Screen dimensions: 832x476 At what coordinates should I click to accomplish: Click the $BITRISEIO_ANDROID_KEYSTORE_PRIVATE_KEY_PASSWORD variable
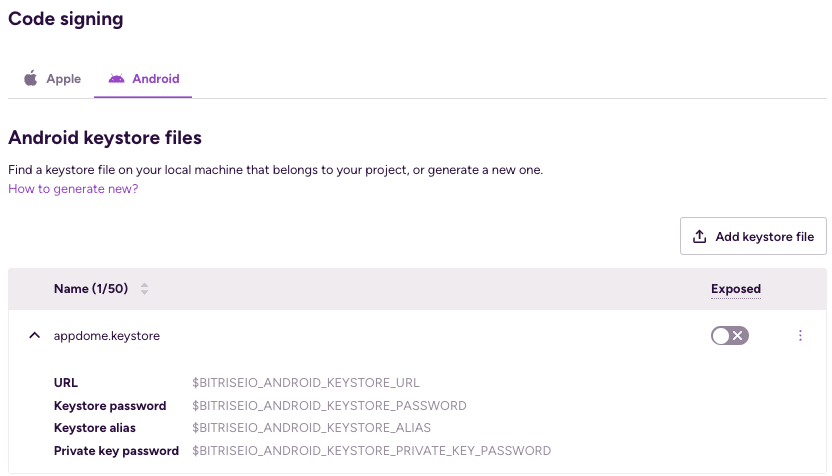[x=371, y=451]
